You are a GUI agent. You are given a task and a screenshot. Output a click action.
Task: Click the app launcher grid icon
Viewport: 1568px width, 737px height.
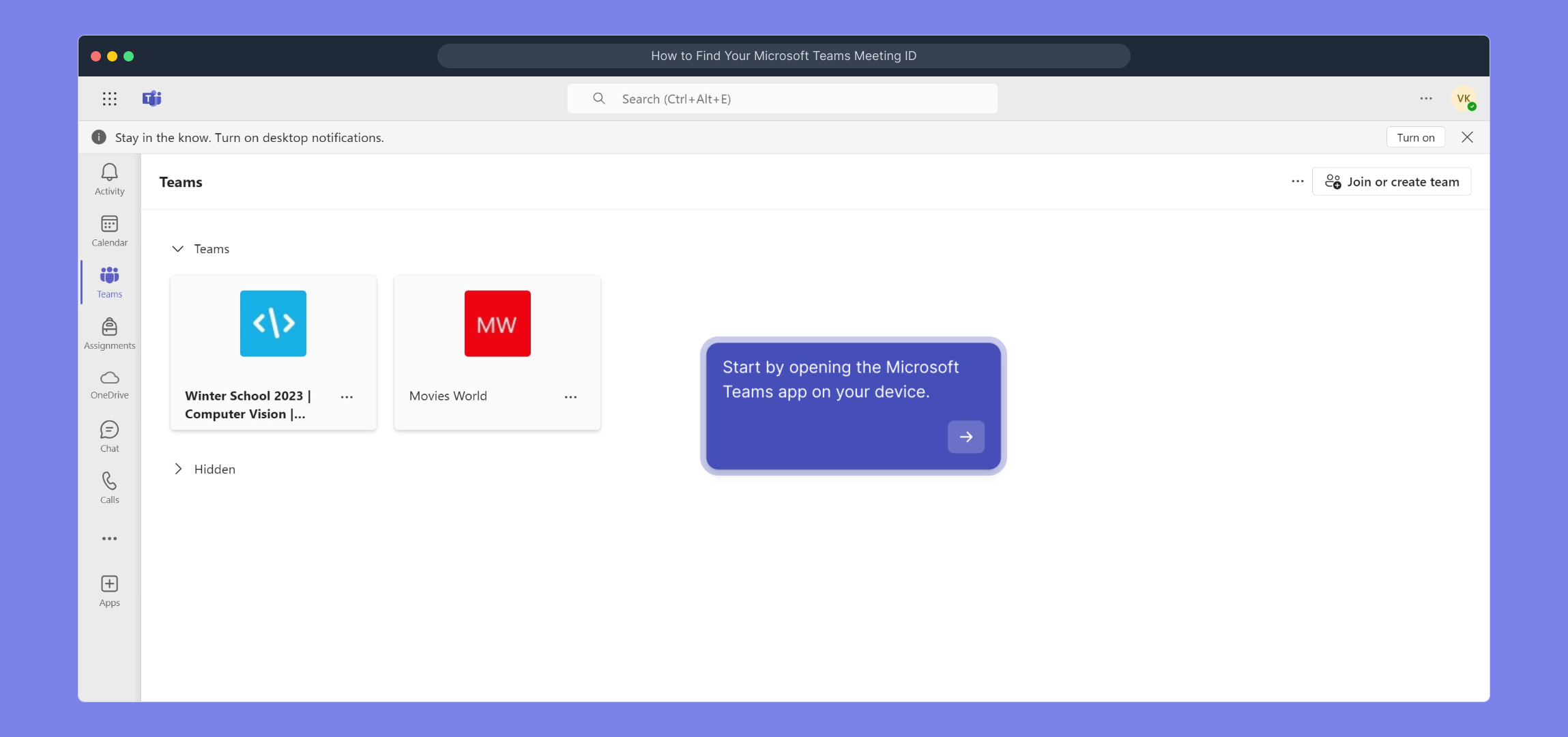pos(109,99)
